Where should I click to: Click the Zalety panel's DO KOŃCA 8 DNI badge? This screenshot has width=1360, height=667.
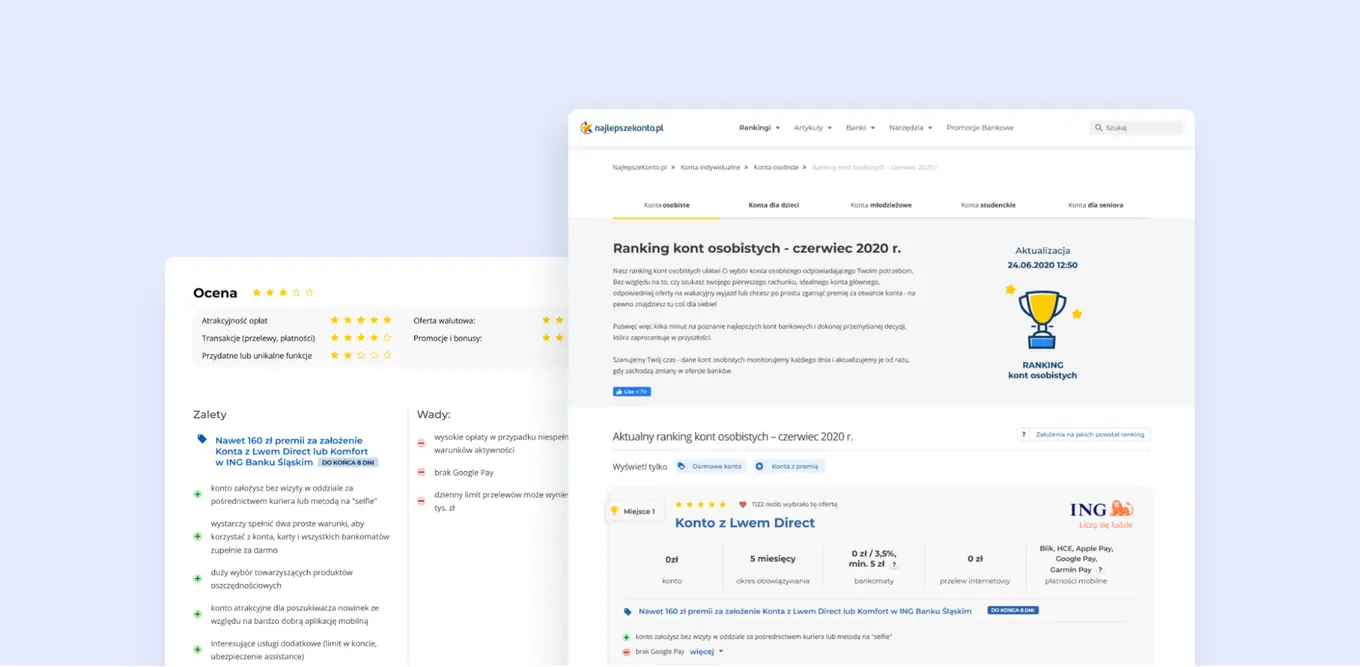[348, 463]
